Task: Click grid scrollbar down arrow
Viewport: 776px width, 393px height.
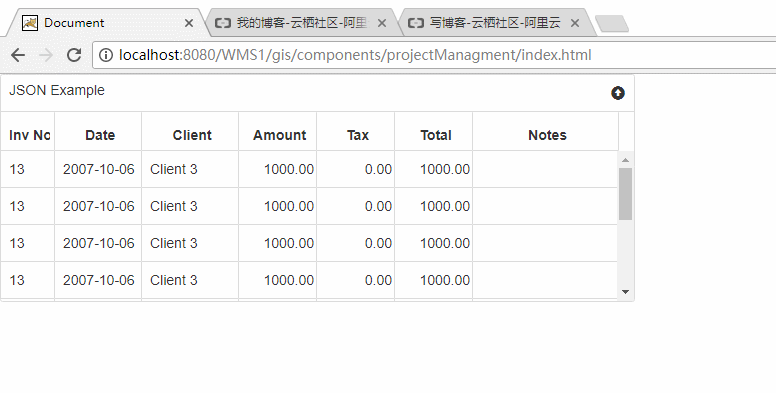Action: tap(626, 292)
